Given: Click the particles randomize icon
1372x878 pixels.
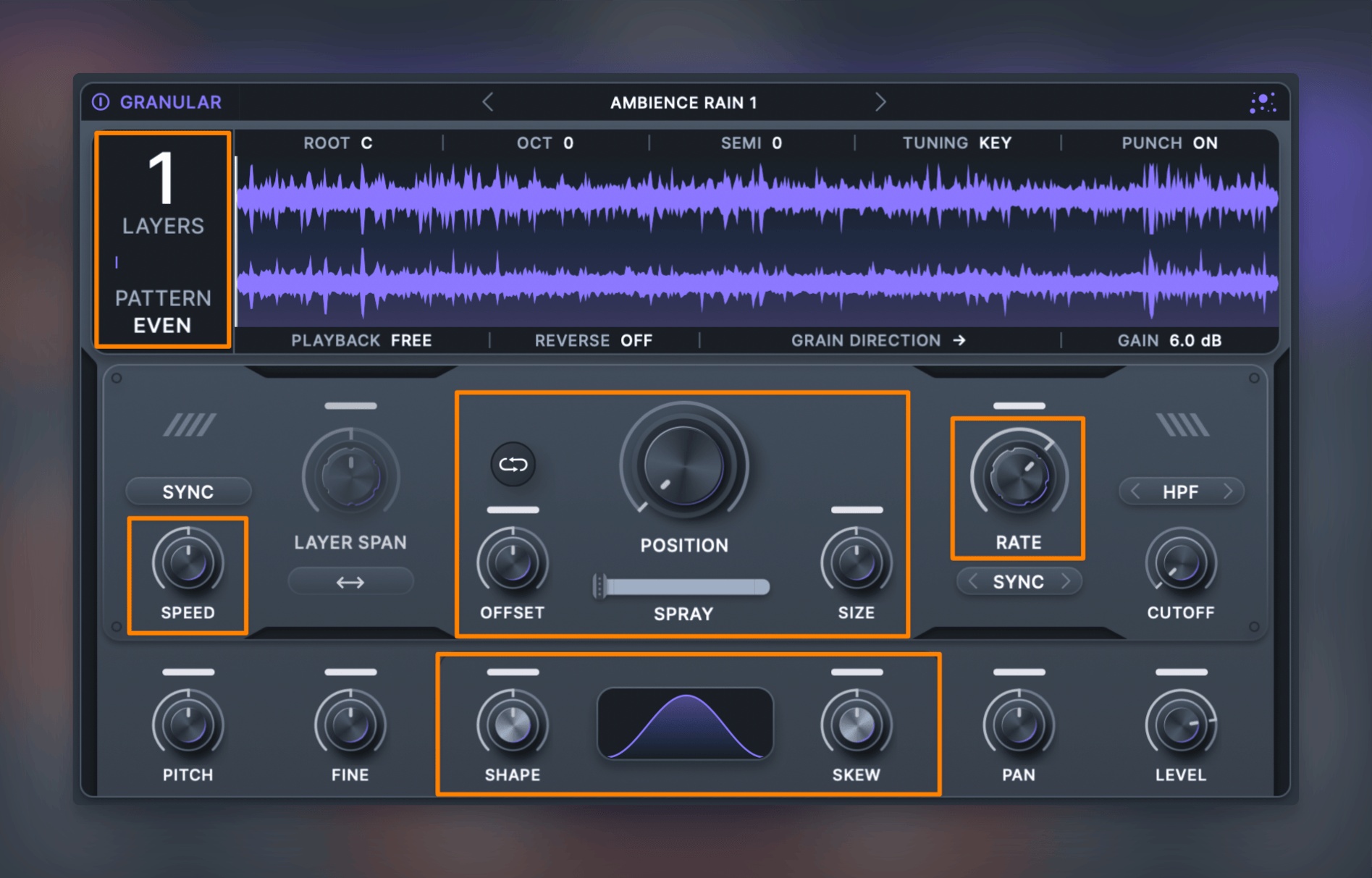Looking at the screenshot, I should pos(1263,102).
